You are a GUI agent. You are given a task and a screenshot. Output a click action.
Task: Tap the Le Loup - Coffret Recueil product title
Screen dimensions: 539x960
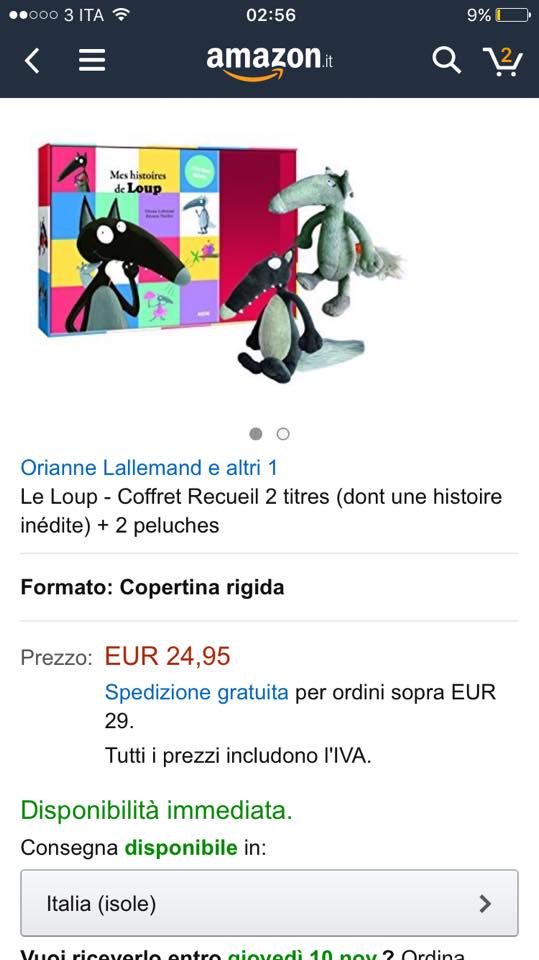click(262, 511)
